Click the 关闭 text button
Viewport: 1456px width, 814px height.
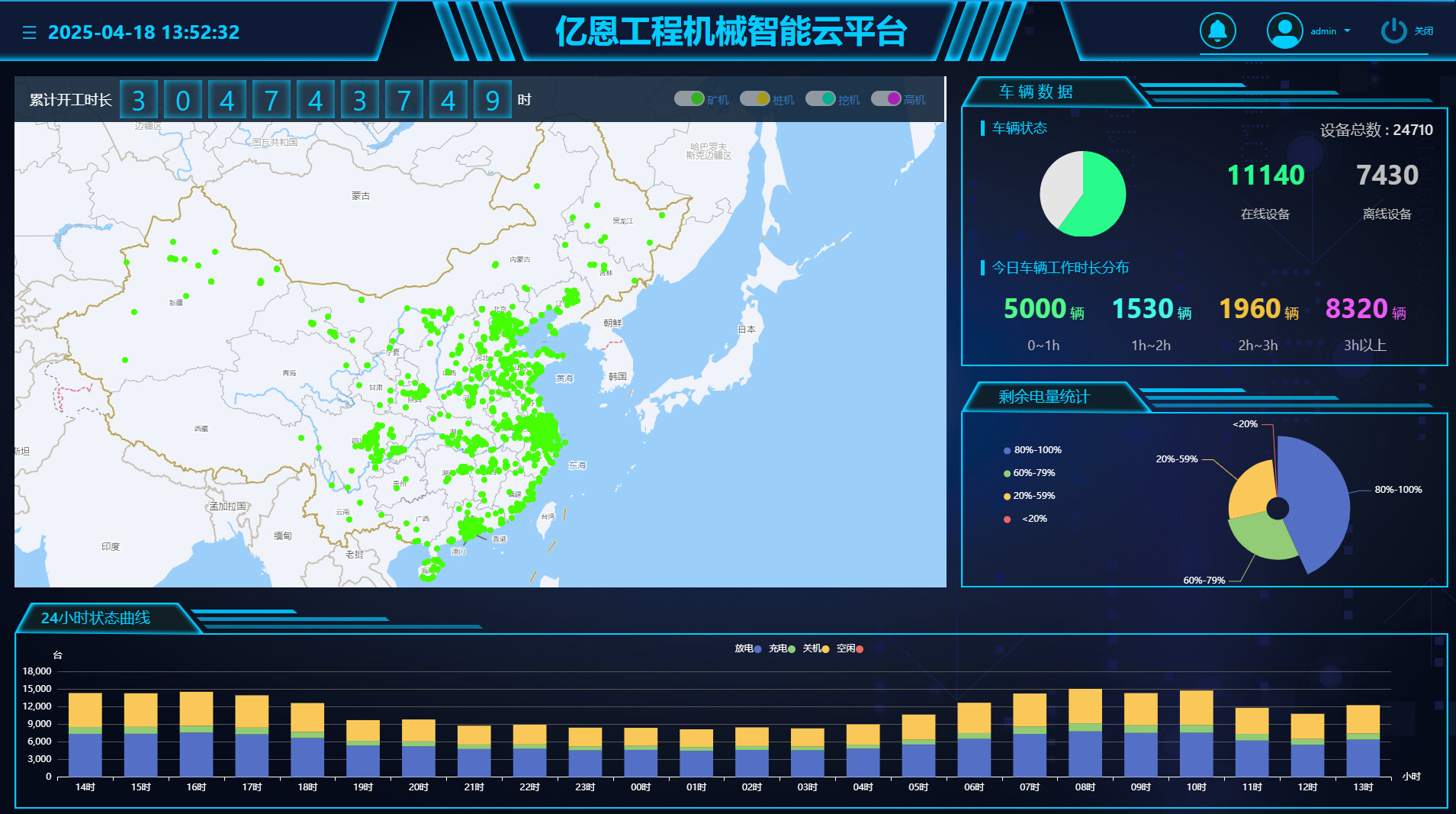1423,31
